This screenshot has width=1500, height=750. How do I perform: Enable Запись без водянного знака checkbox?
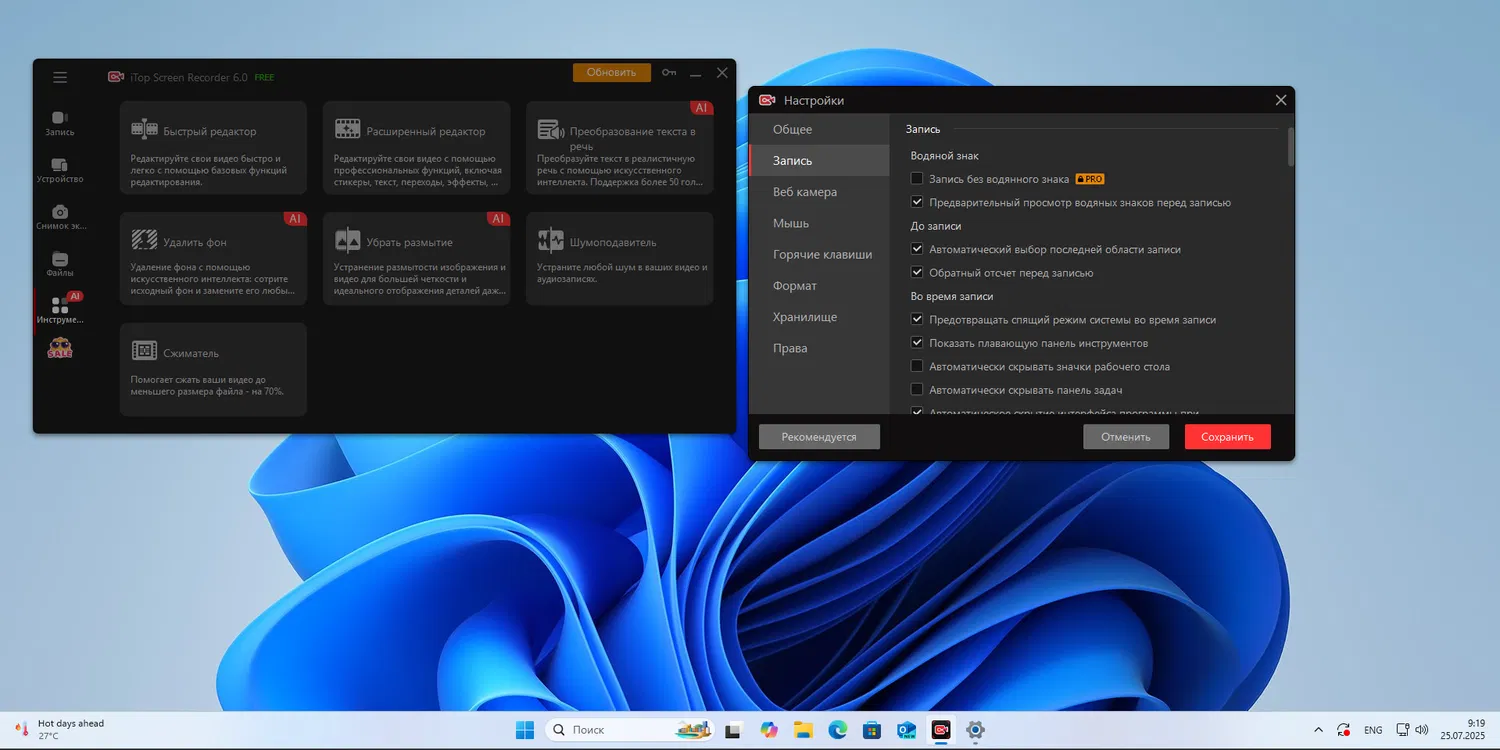[917, 179]
